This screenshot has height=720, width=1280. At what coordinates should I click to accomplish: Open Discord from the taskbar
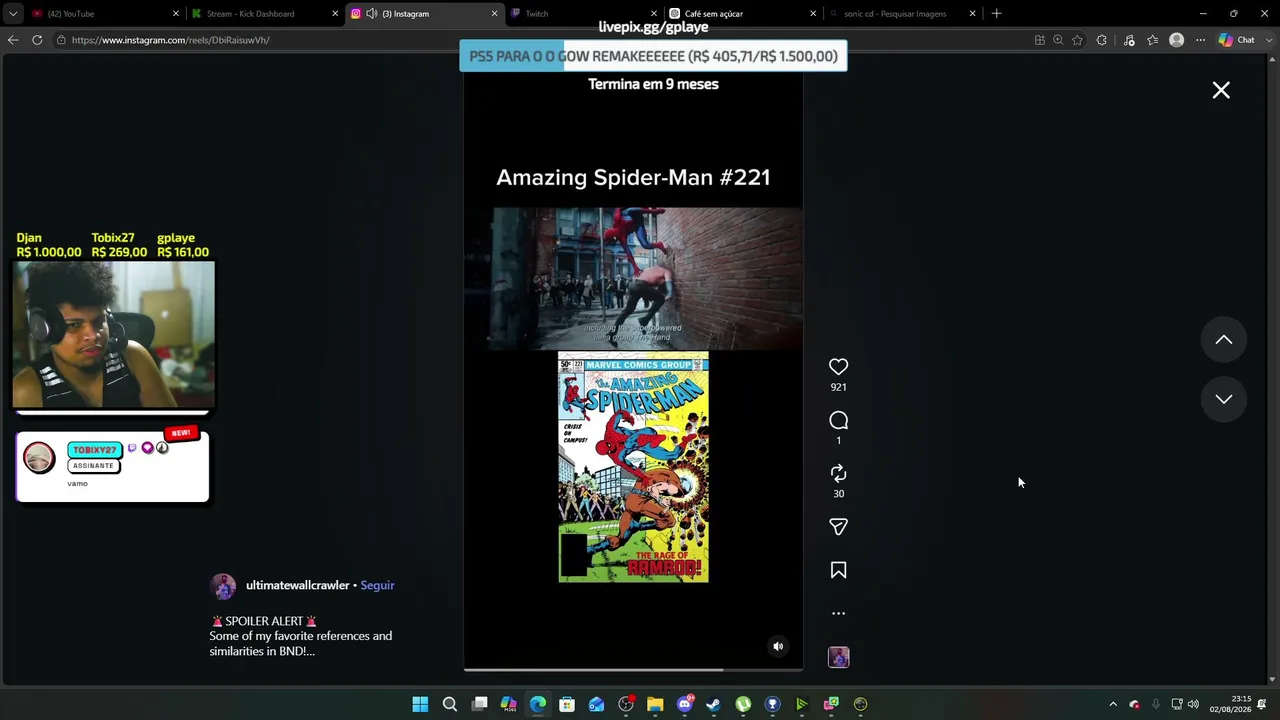pyautogui.click(x=685, y=704)
